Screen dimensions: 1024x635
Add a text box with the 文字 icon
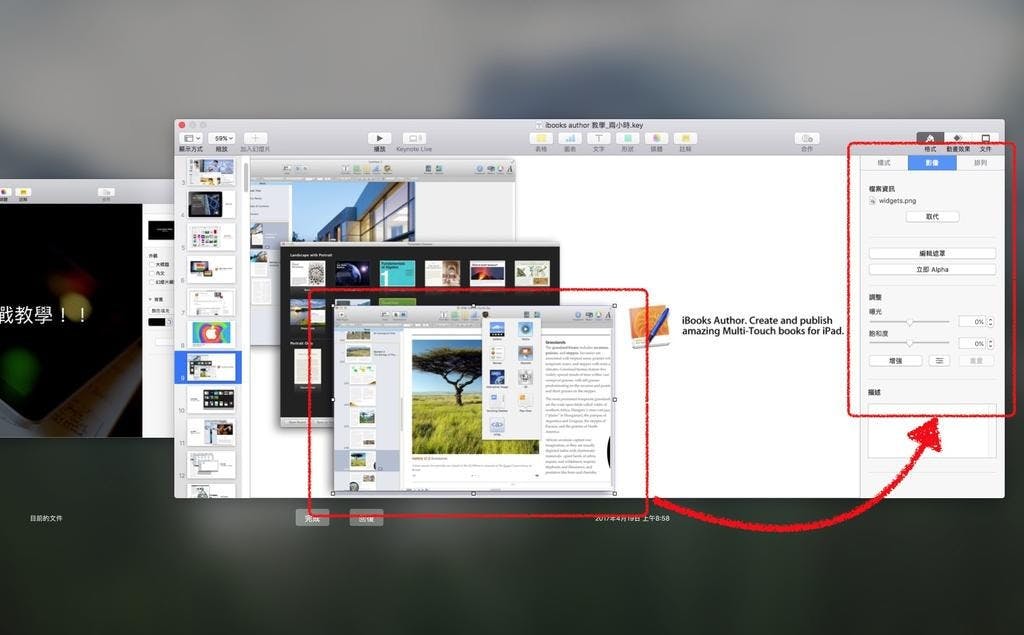pos(598,138)
